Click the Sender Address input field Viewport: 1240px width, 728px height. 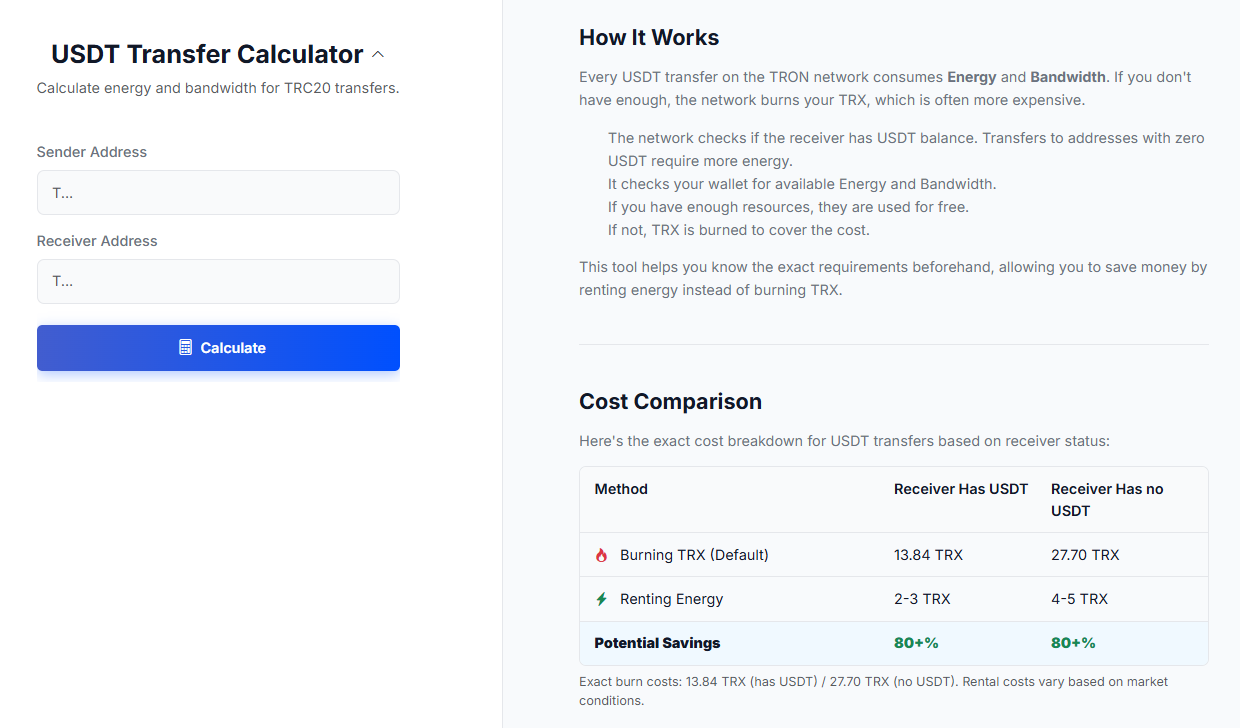coord(218,193)
